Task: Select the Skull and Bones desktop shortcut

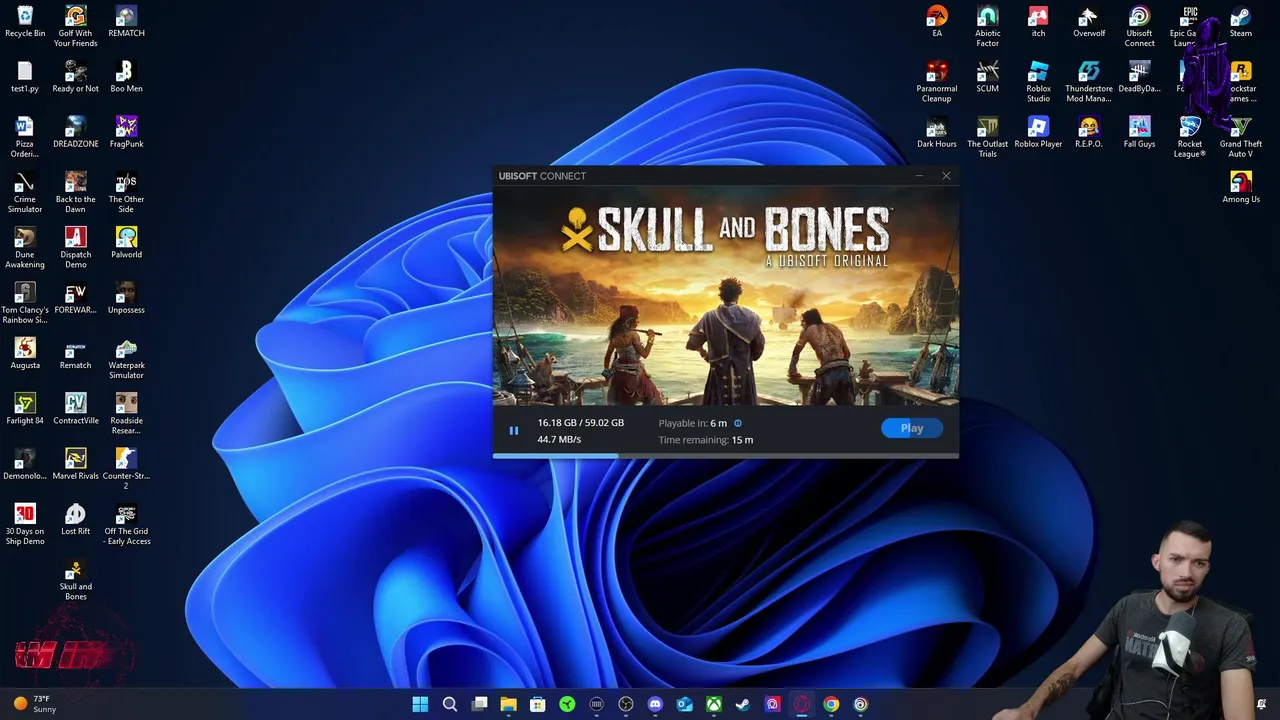Action: pos(75,579)
